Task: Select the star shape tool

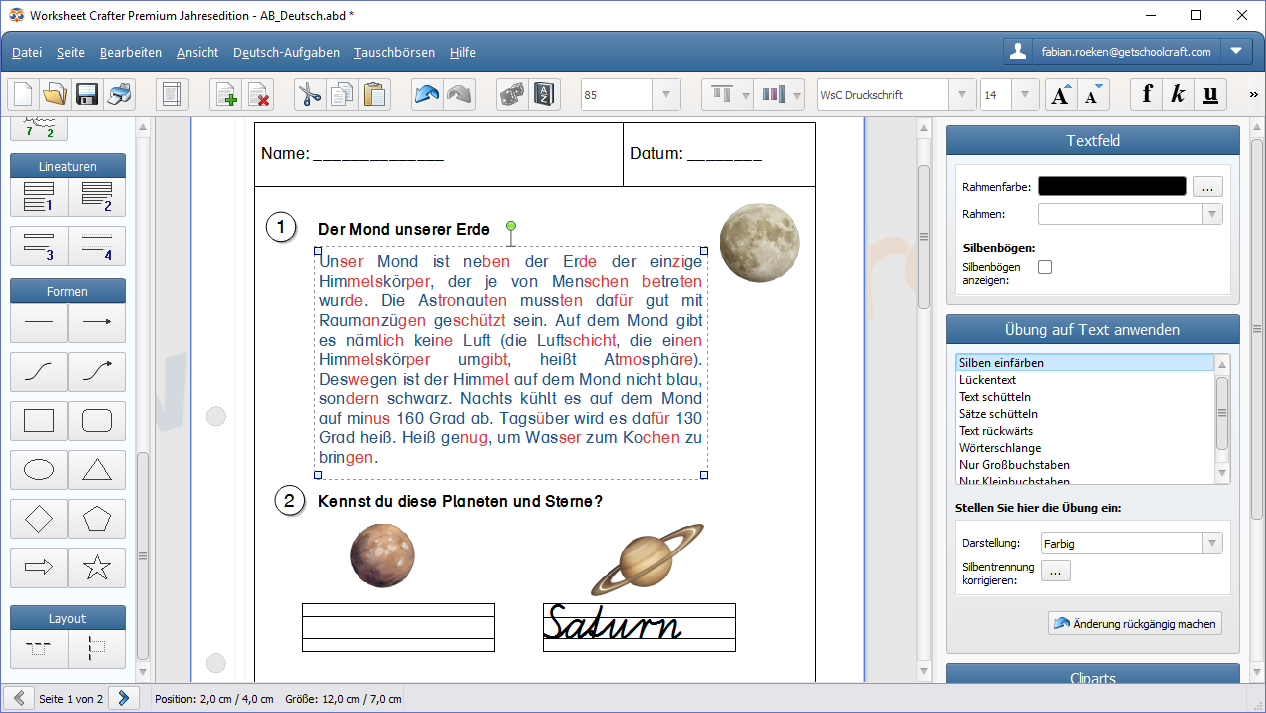Action: 97,568
